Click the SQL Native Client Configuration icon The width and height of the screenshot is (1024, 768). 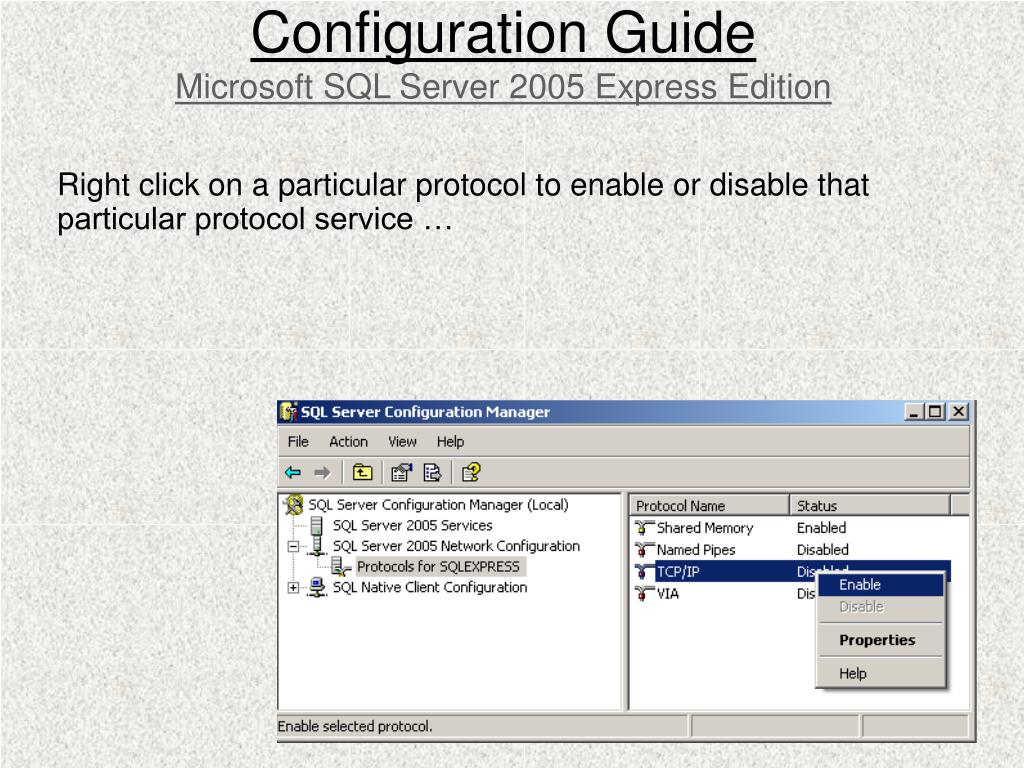tap(317, 587)
